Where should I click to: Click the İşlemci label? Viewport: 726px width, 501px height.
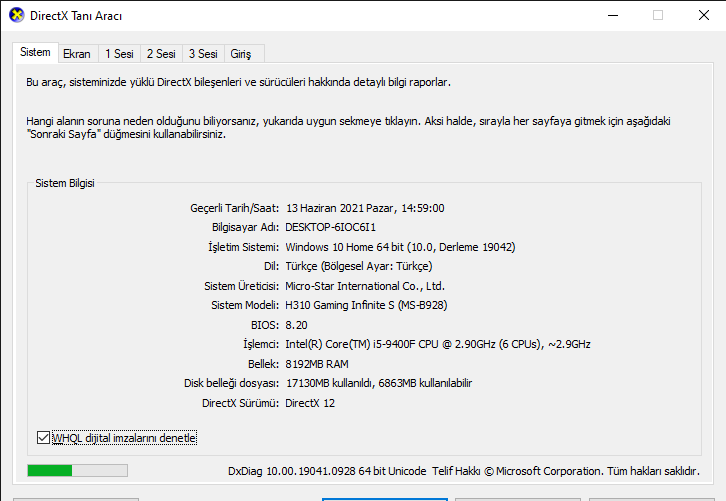[x=261, y=344]
